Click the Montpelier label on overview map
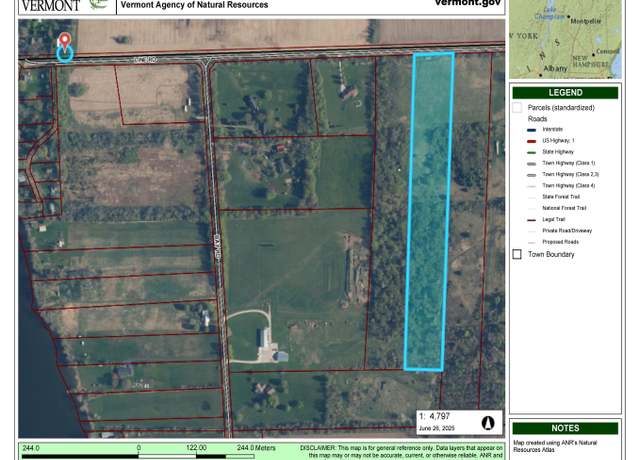Image resolution: width=640 pixels, height=460 pixels. [586, 21]
